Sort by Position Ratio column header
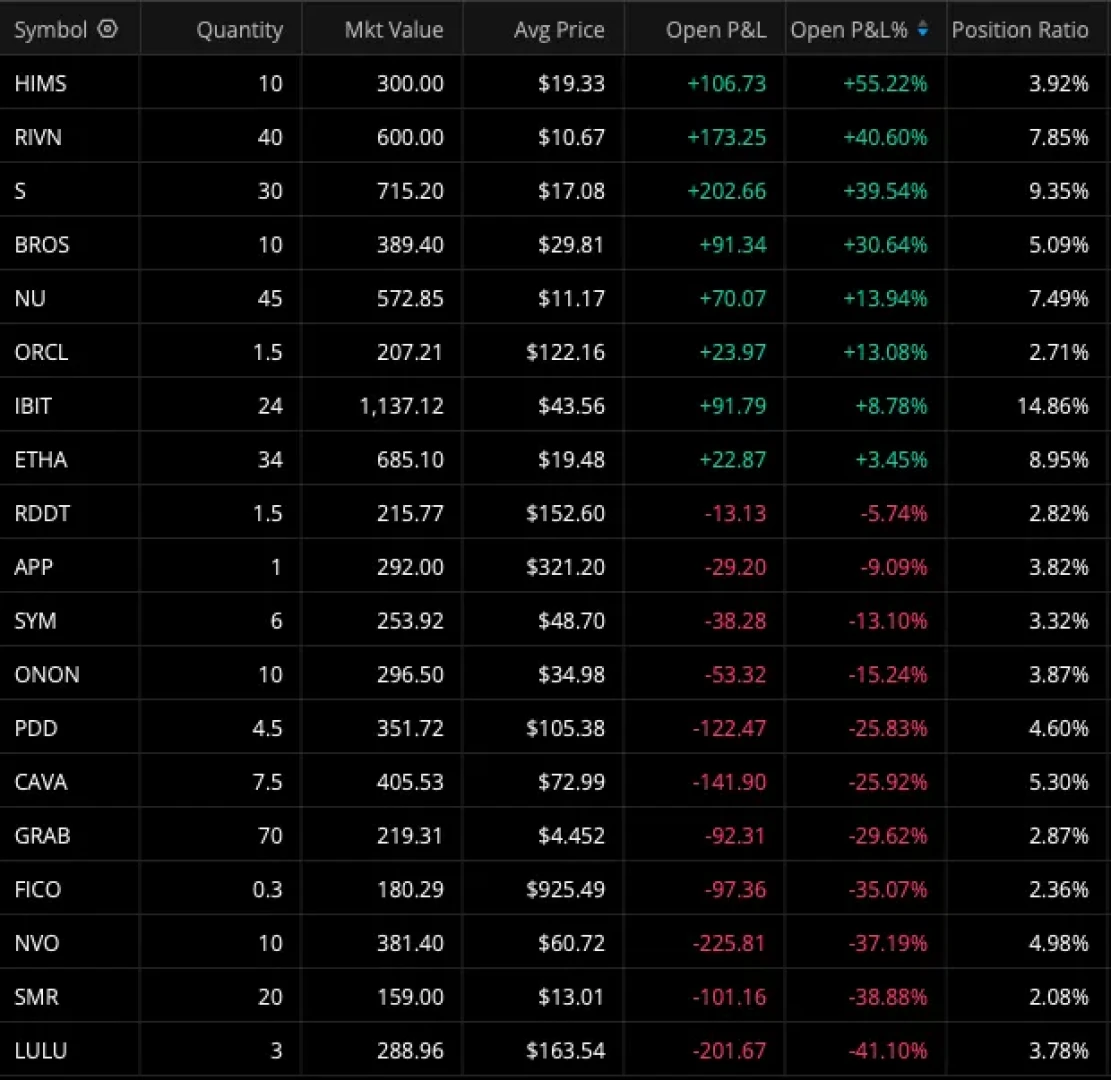Screen dimensions: 1111x1080 click(x=1020, y=30)
